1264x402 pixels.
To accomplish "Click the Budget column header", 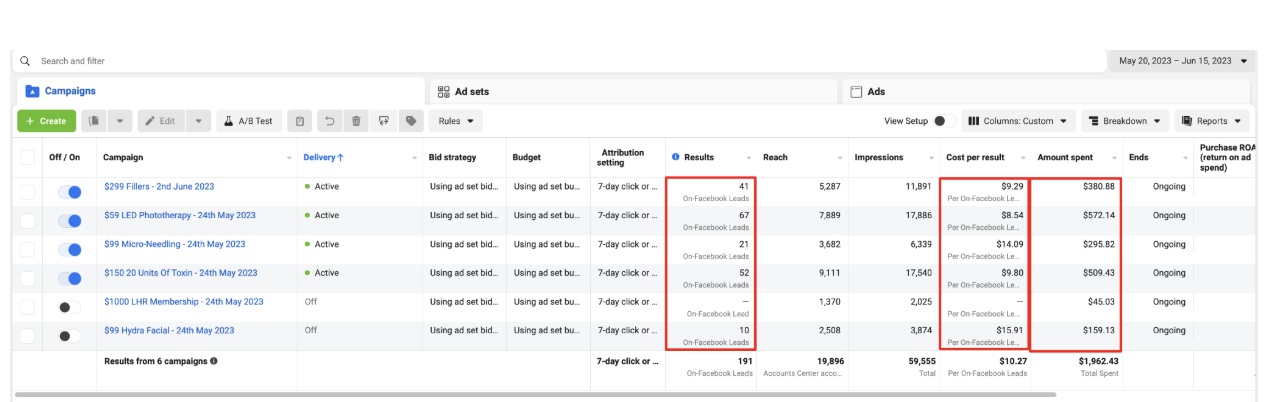I will point(527,157).
